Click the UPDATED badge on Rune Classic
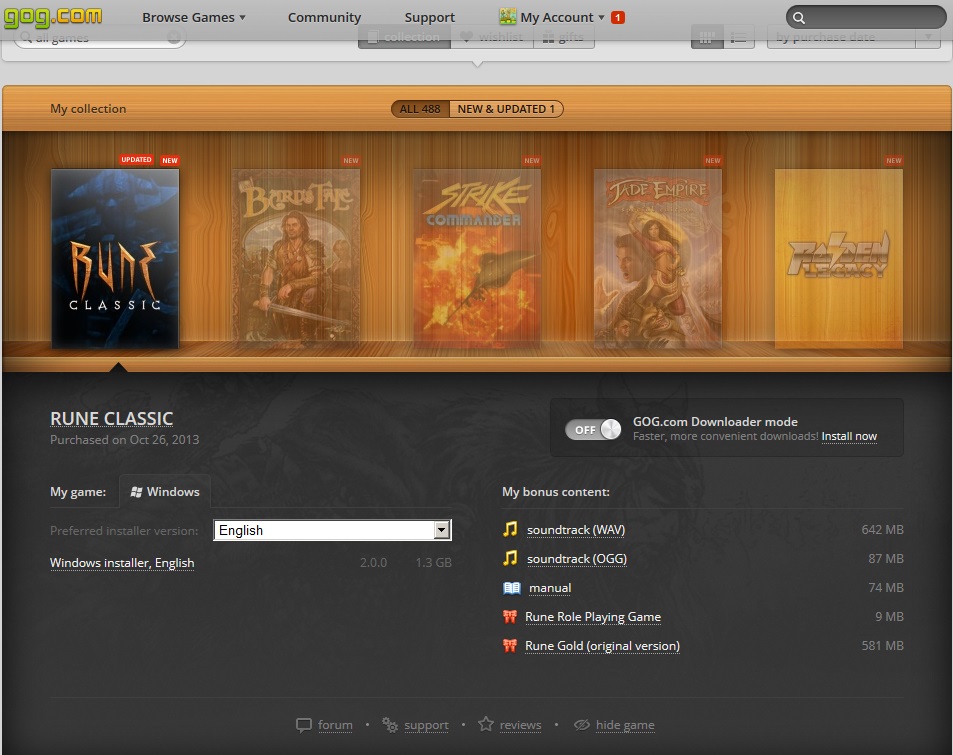This screenshot has height=755, width=953. click(136, 160)
